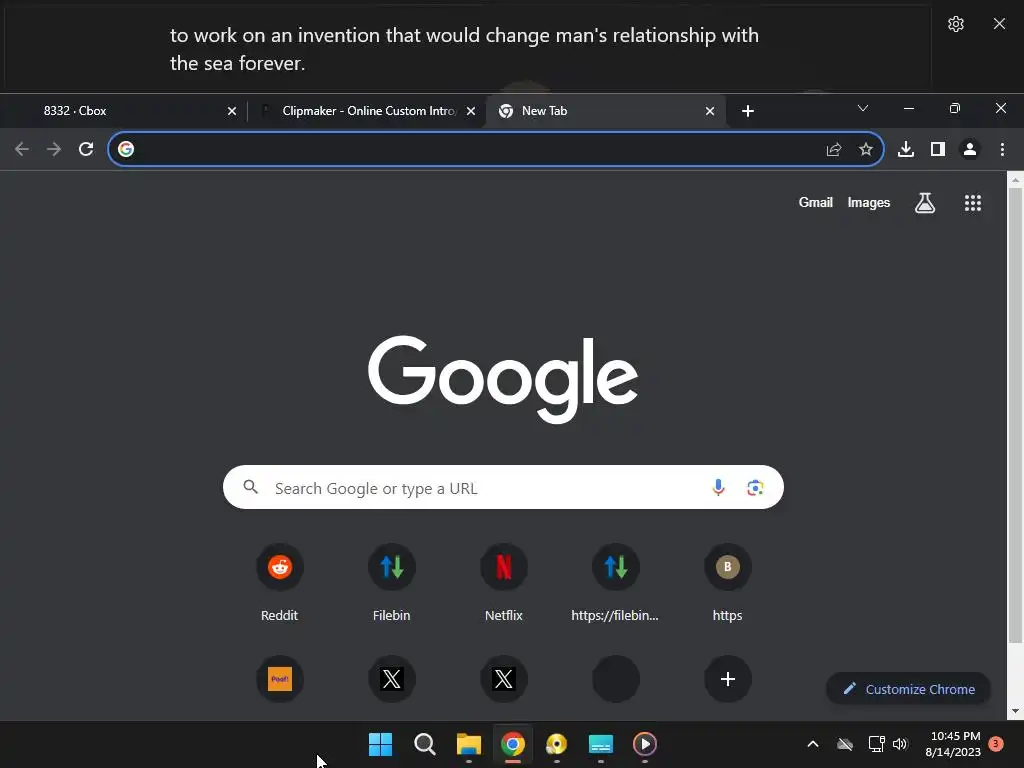Close the live captions bar

tap(999, 24)
